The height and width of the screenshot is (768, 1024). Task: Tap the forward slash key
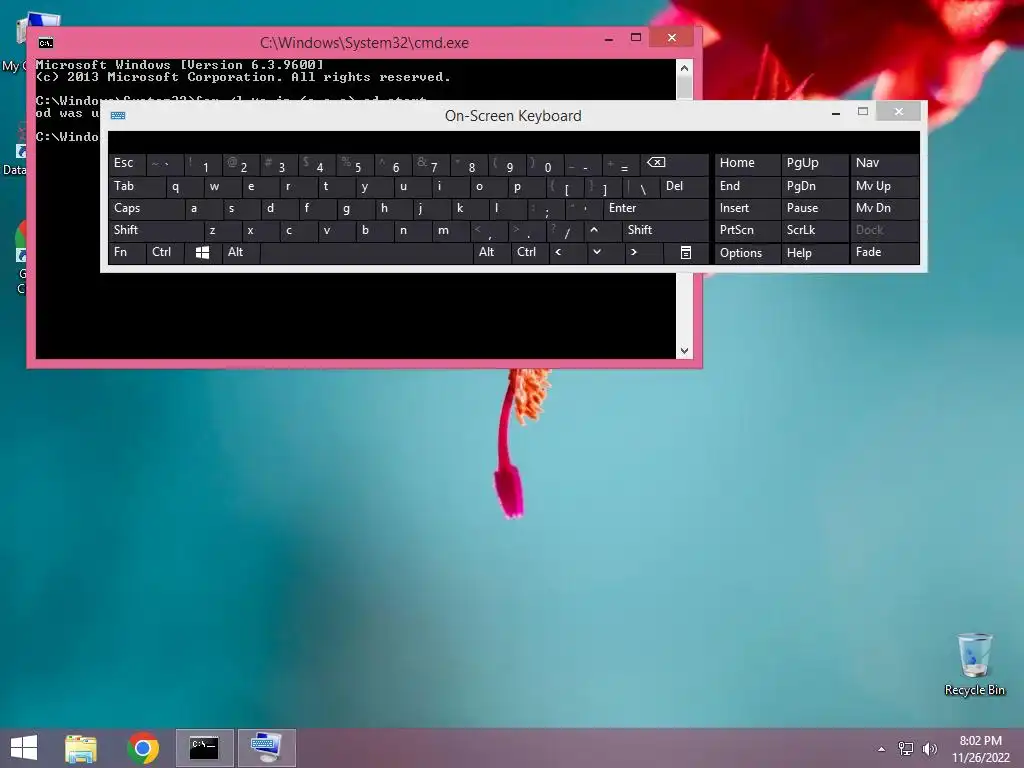click(x=566, y=231)
